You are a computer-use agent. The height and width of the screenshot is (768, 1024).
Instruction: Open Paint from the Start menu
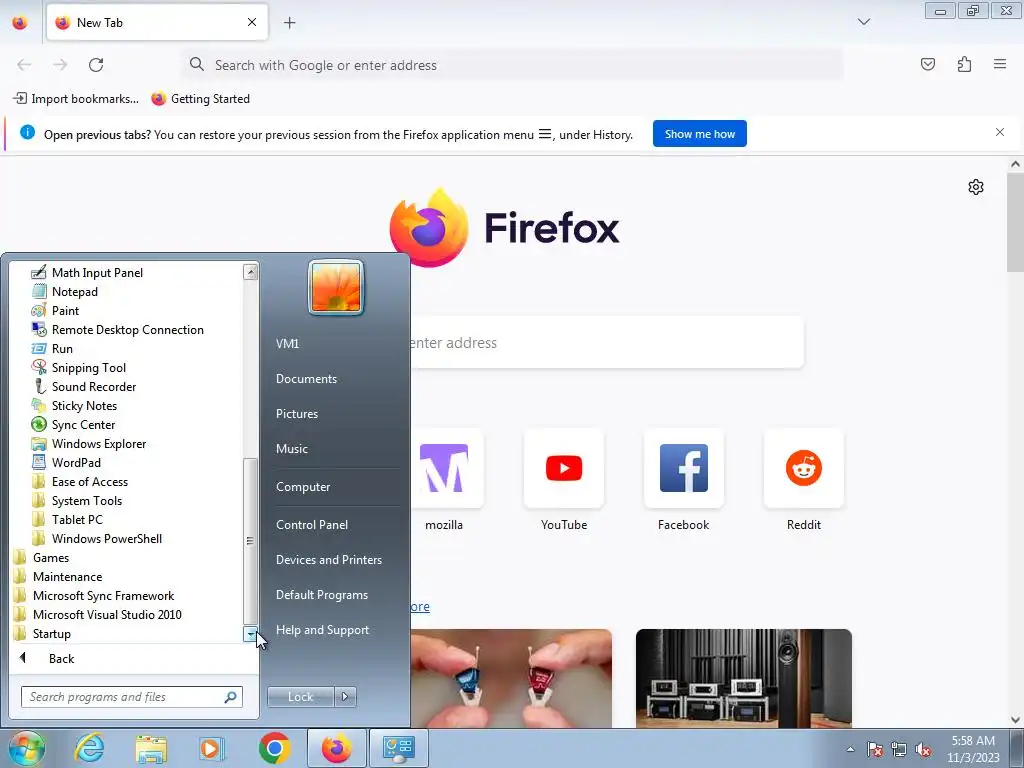pos(65,310)
